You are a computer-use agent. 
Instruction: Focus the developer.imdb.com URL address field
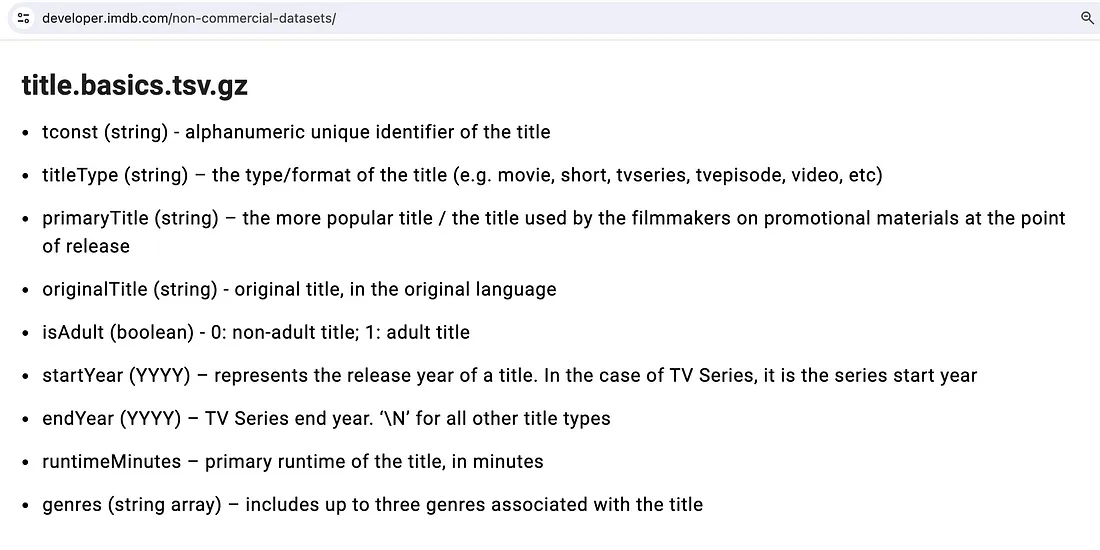547,18
